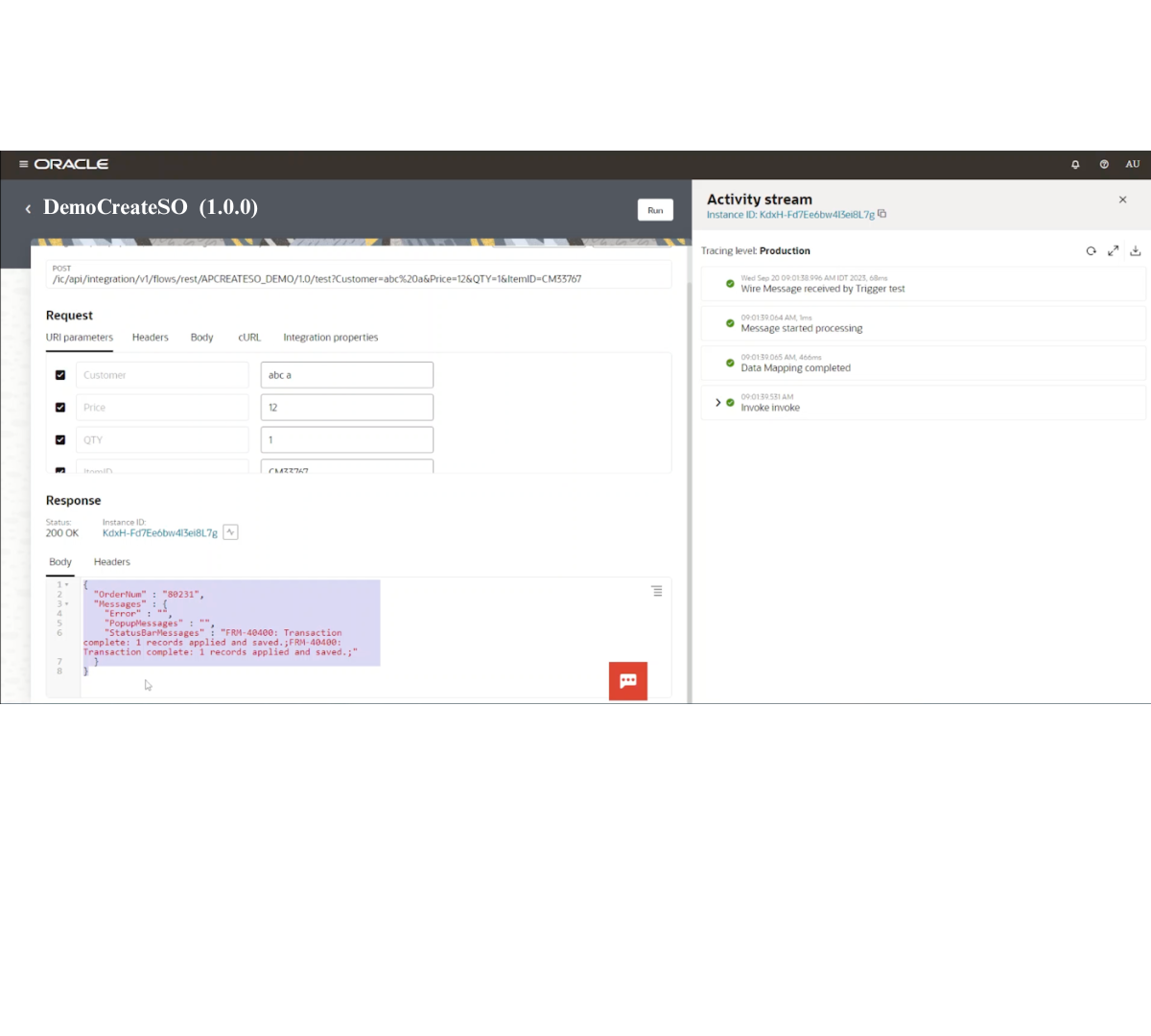
Task: Click the StatusBarMessages line in response
Action: tap(221, 643)
